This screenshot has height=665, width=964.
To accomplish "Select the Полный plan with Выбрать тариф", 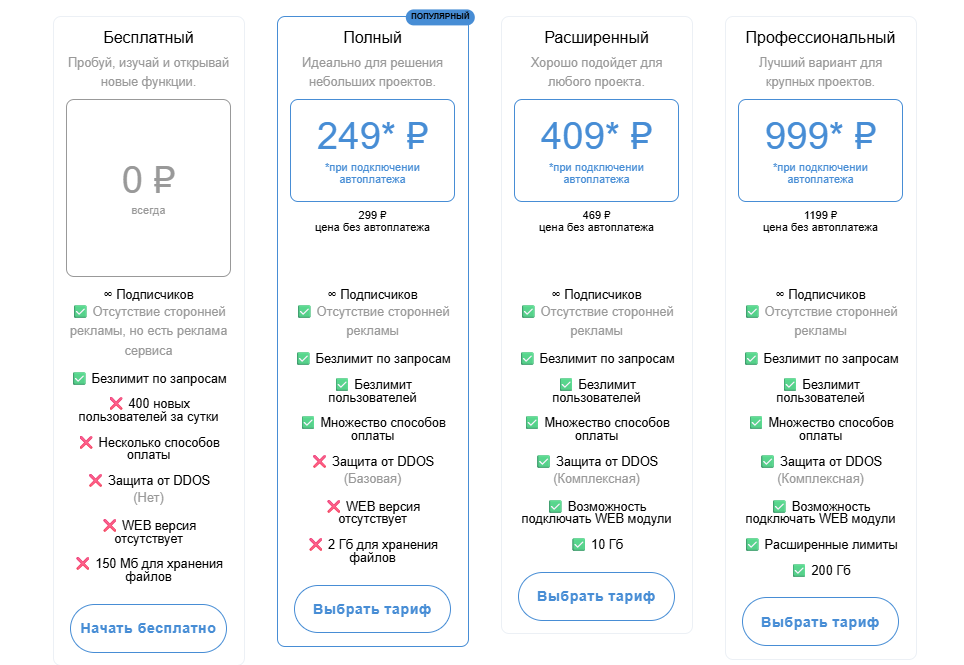I will 372,610.
